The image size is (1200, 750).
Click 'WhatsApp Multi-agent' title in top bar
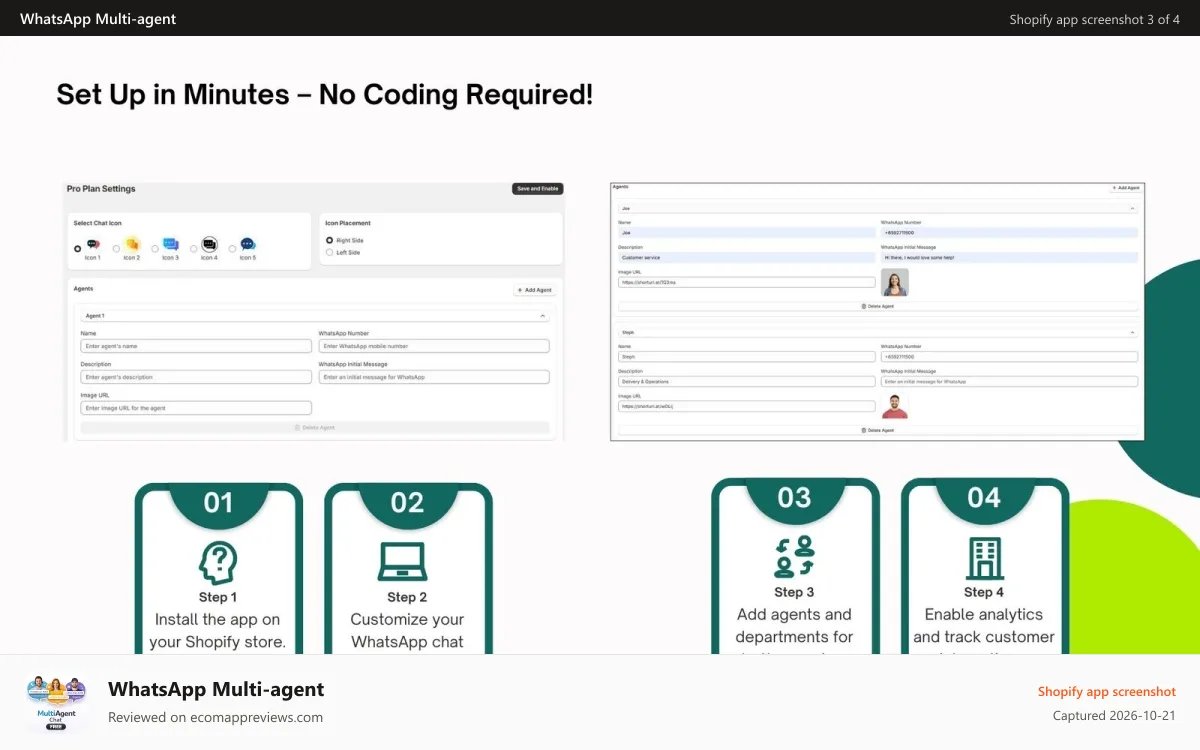[x=98, y=19]
